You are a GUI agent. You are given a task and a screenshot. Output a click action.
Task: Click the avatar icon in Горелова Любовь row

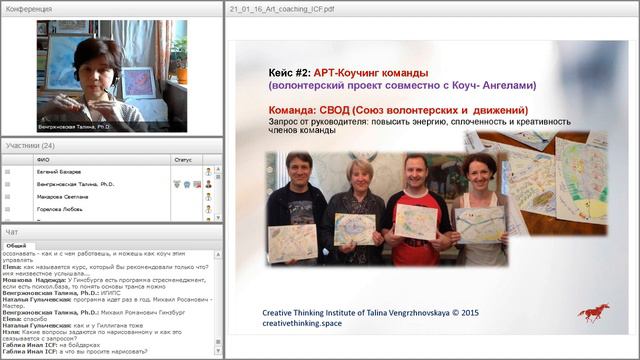pyautogui.click(x=209, y=209)
